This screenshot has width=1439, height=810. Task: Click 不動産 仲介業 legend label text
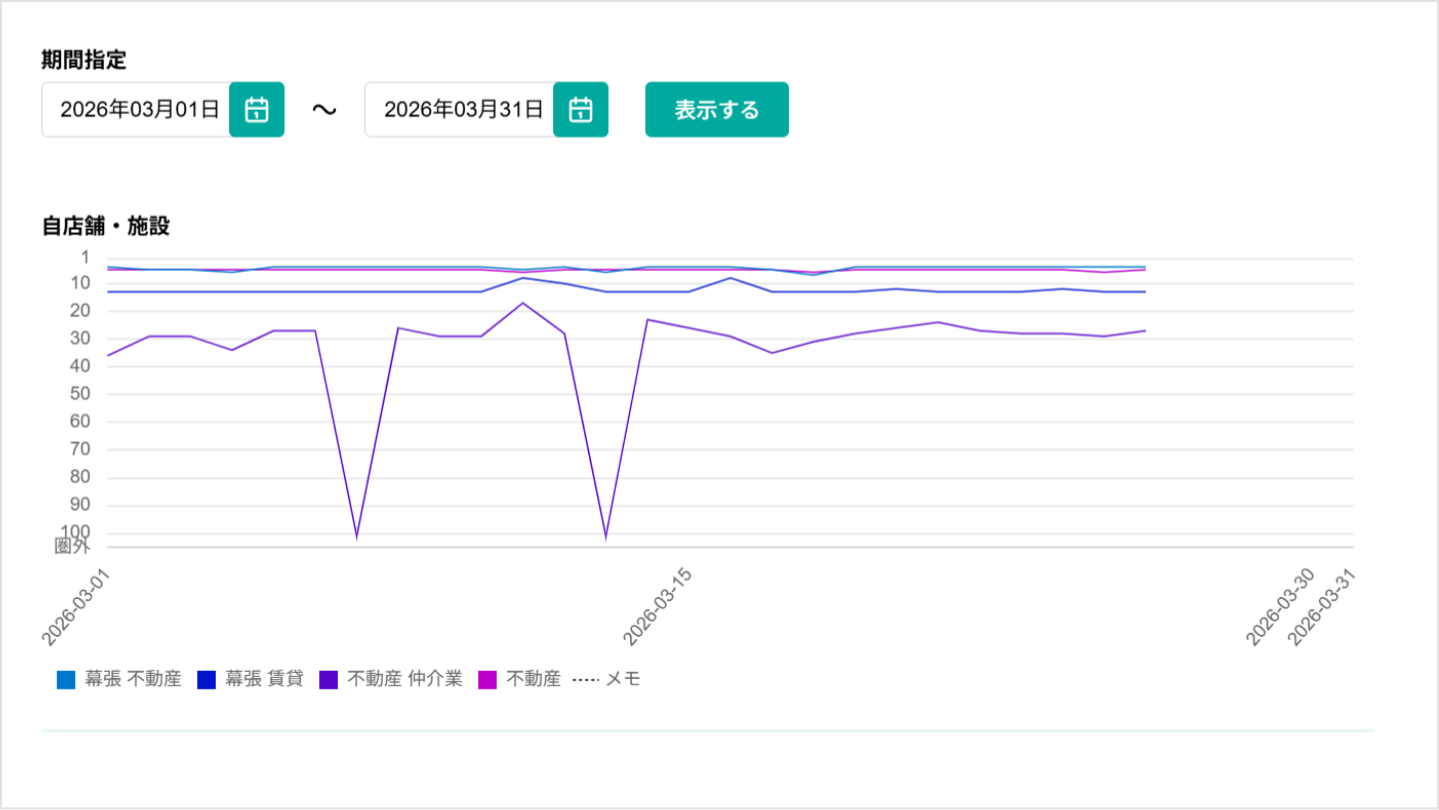pos(404,680)
